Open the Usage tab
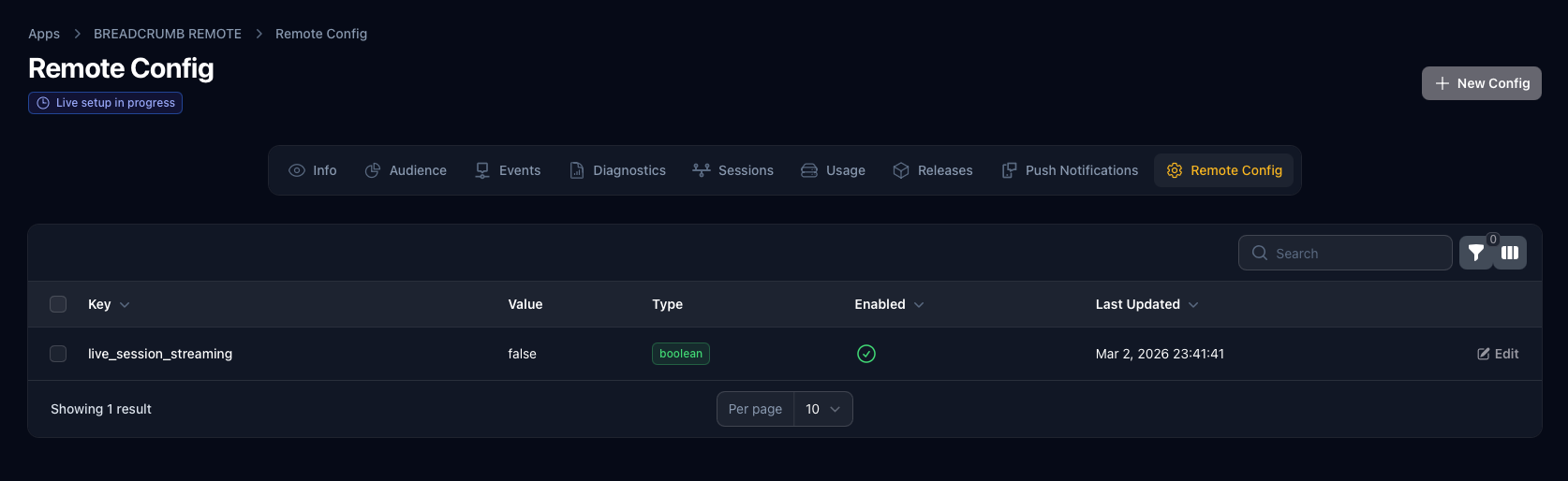 tap(834, 170)
